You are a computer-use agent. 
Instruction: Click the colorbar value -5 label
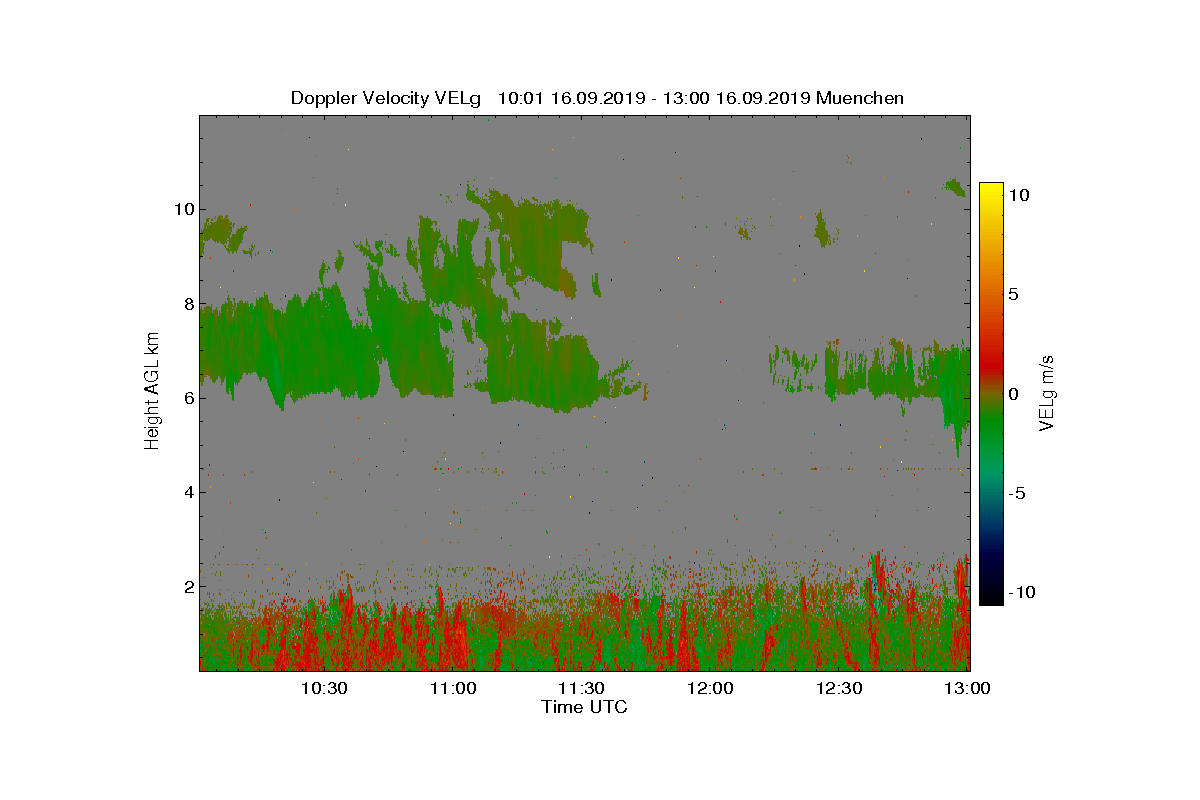1016,493
